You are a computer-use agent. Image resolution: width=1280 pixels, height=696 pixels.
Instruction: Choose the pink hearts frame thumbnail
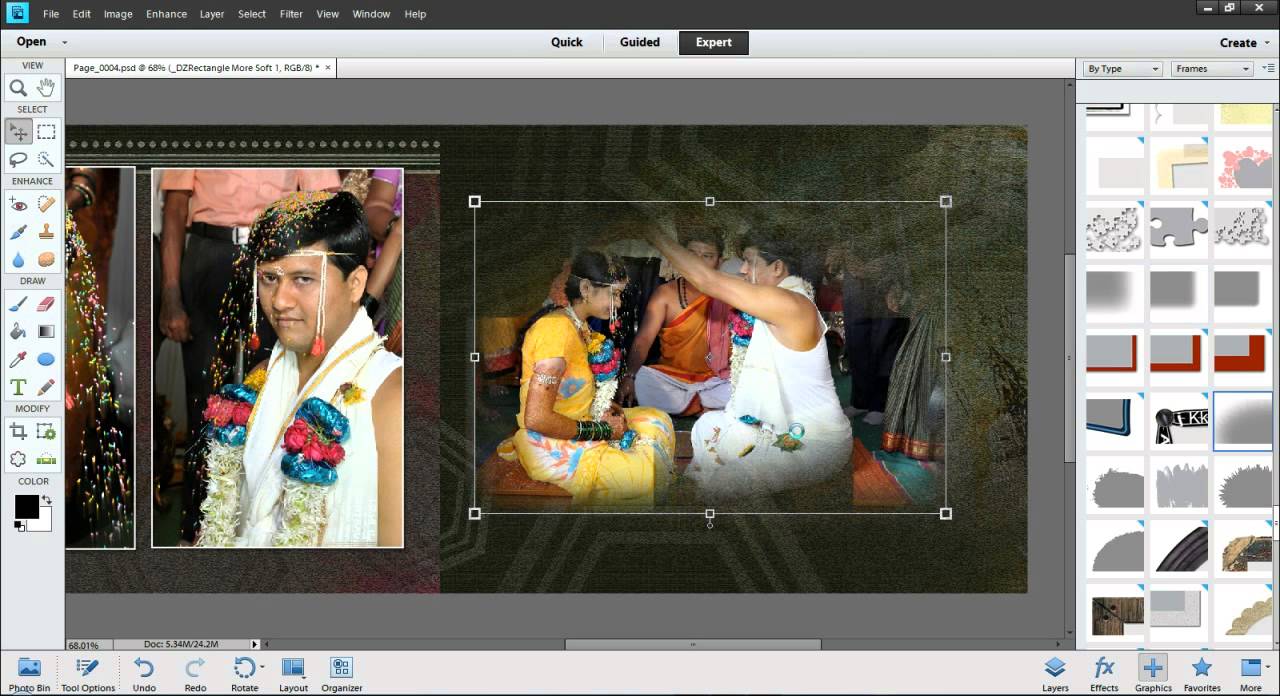(1243, 165)
